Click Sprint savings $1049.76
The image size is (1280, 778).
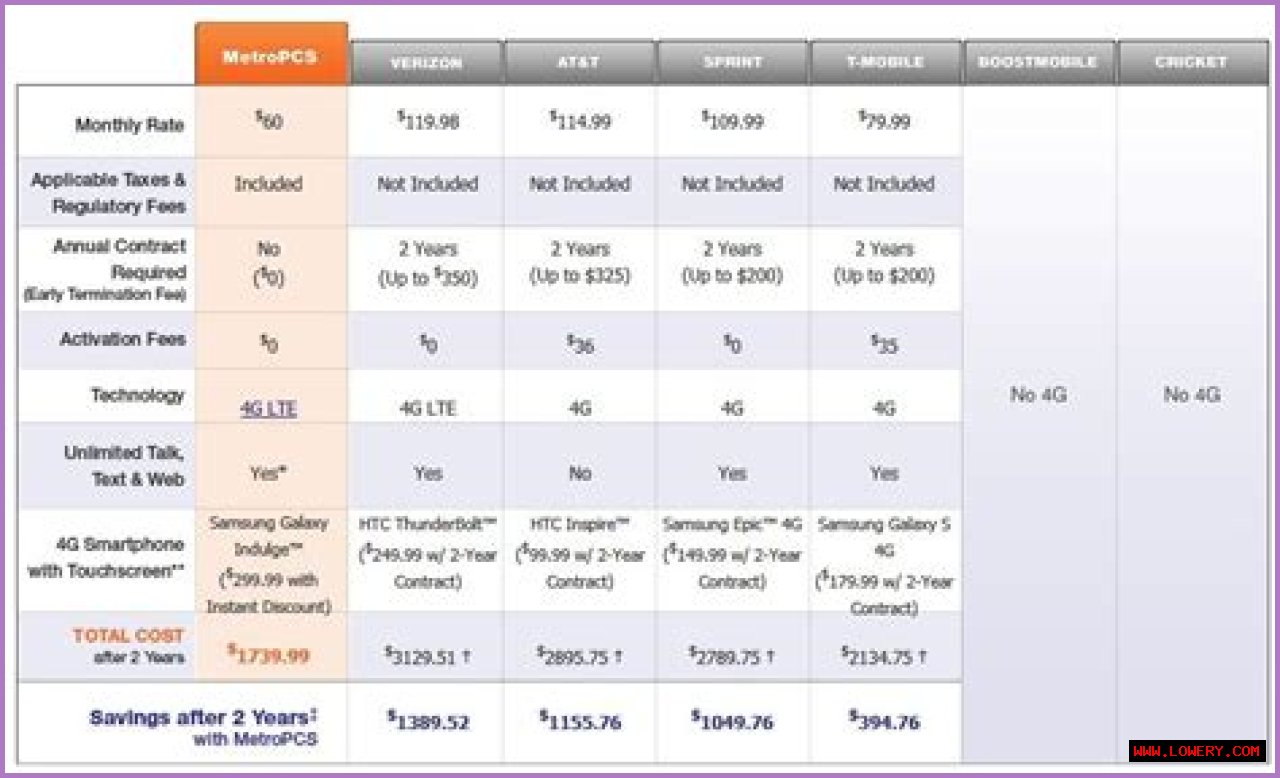[x=732, y=721]
